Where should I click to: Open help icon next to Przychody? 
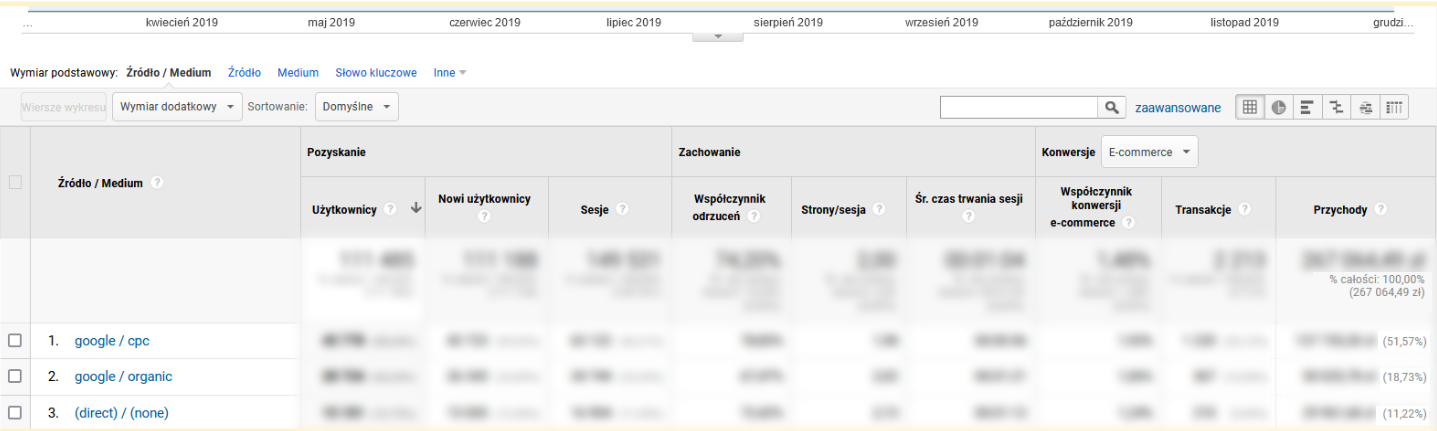click(1380, 209)
